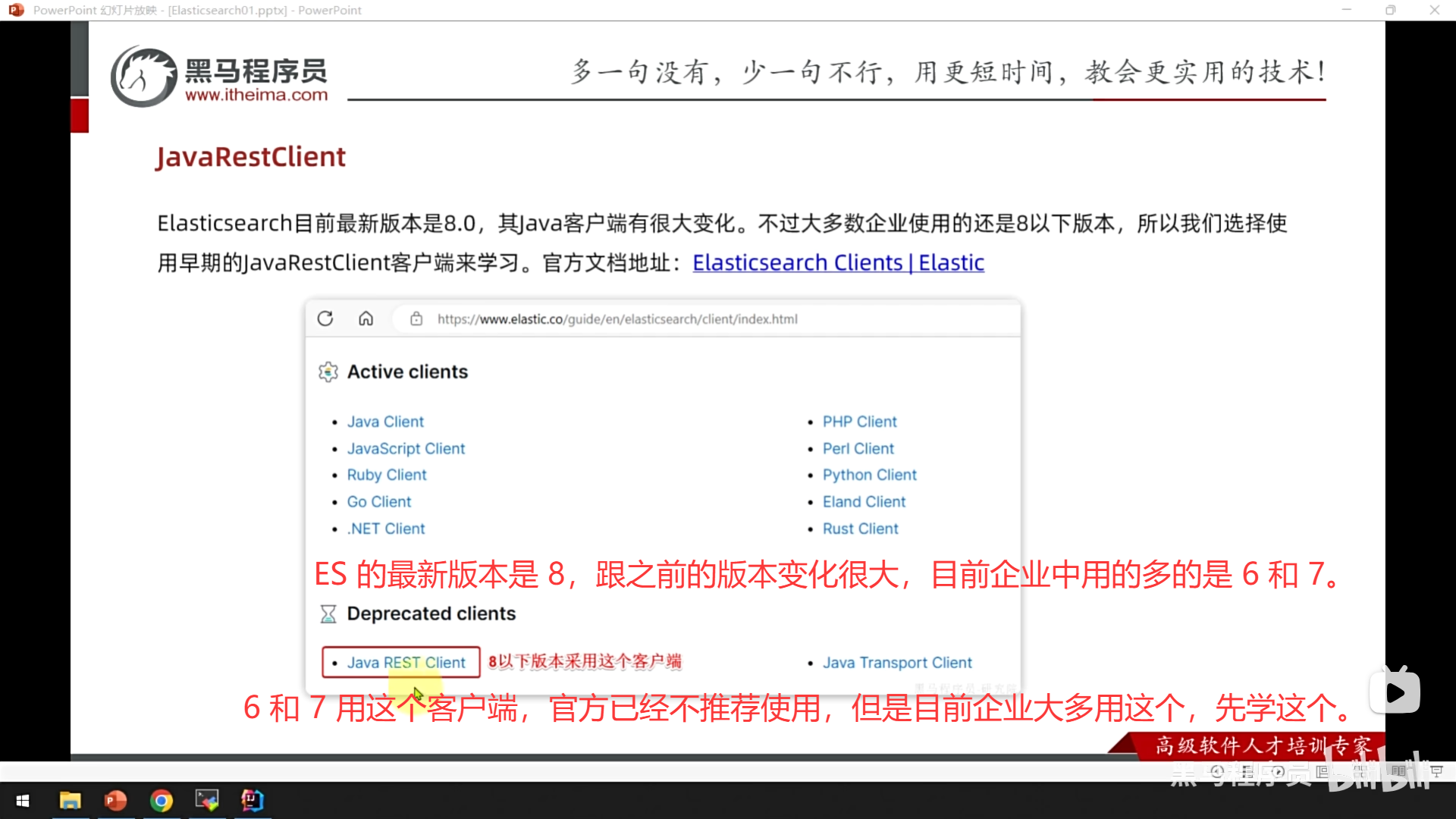Click the Java Transport Client link
The width and height of the screenshot is (1456, 819).
pyautogui.click(x=897, y=662)
